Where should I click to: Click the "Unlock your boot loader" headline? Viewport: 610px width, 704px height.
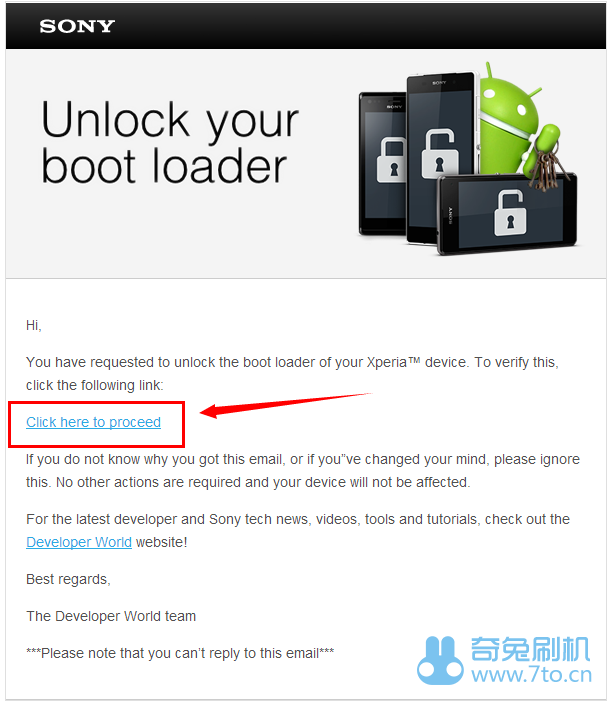coord(170,142)
